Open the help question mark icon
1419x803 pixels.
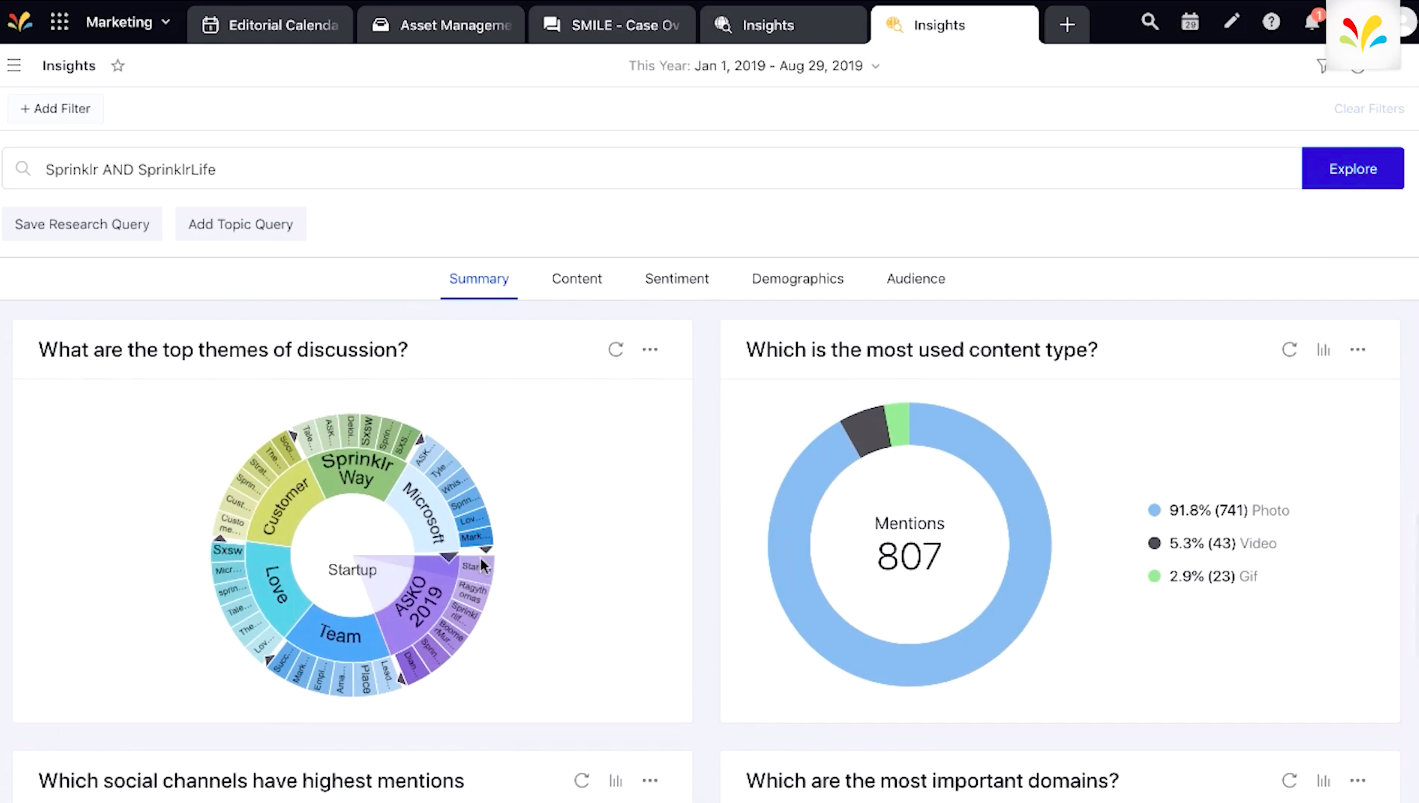pyautogui.click(x=1271, y=22)
